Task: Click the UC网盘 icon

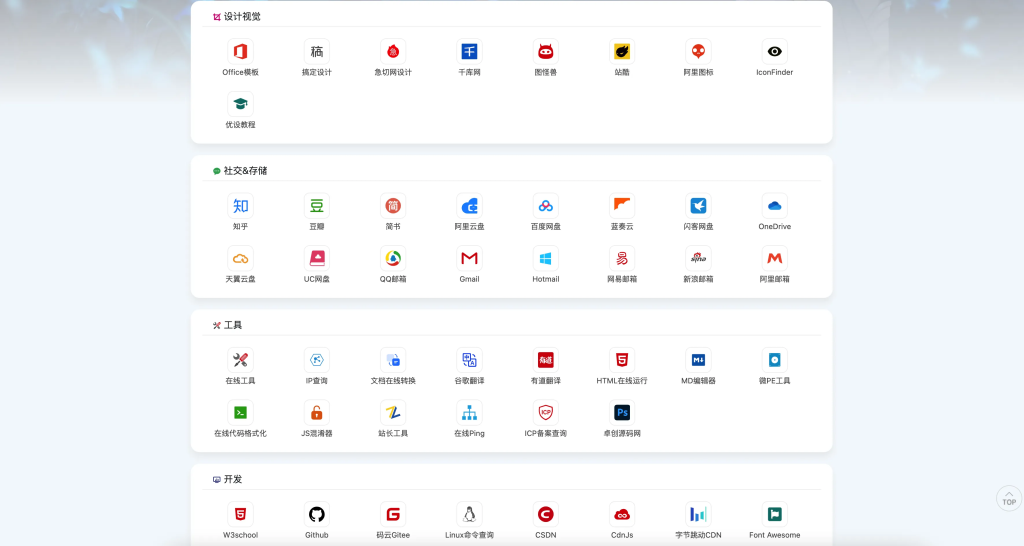Action: point(317,258)
